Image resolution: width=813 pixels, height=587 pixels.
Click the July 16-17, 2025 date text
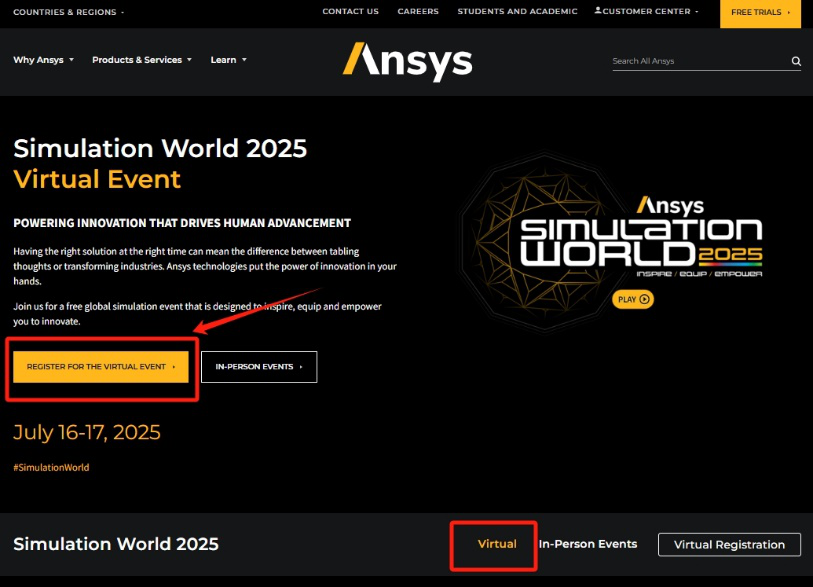[87, 432]
